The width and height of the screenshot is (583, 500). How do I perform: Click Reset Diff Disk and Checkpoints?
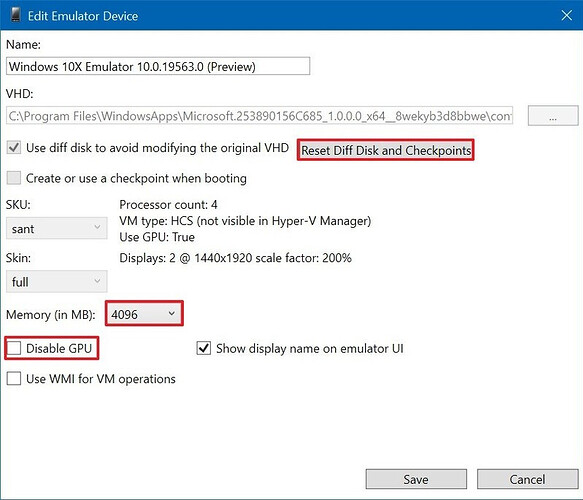click(x=386, y=150)
